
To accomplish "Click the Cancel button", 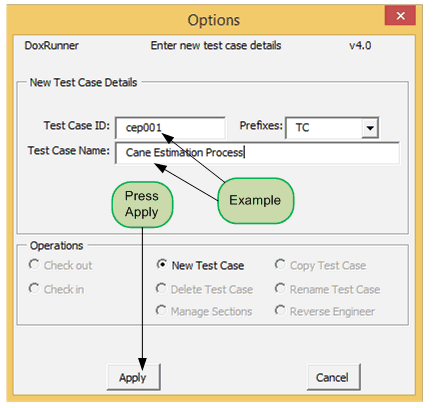I will pos(333,377).
